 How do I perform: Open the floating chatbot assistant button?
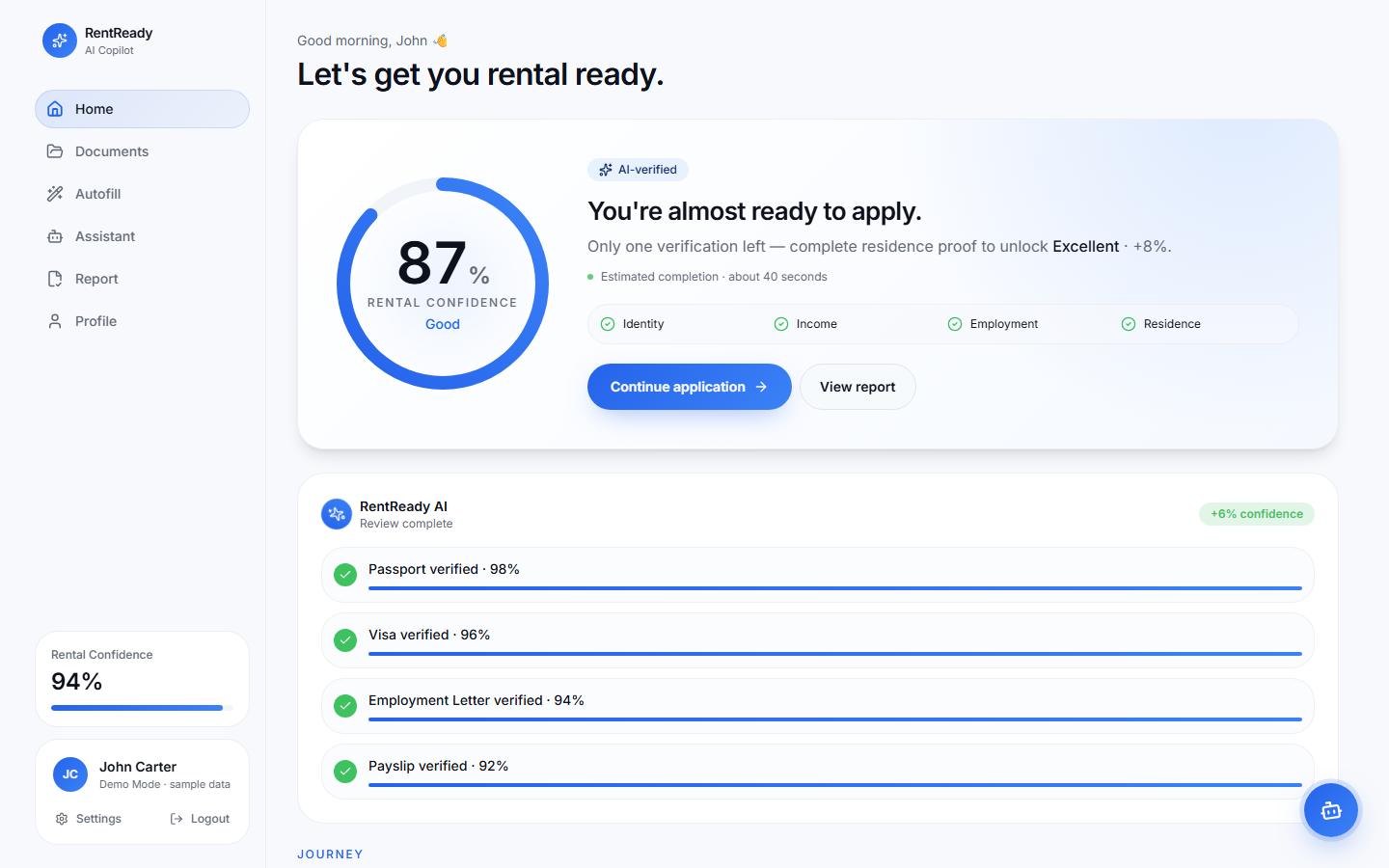(x=1331, y=811)
